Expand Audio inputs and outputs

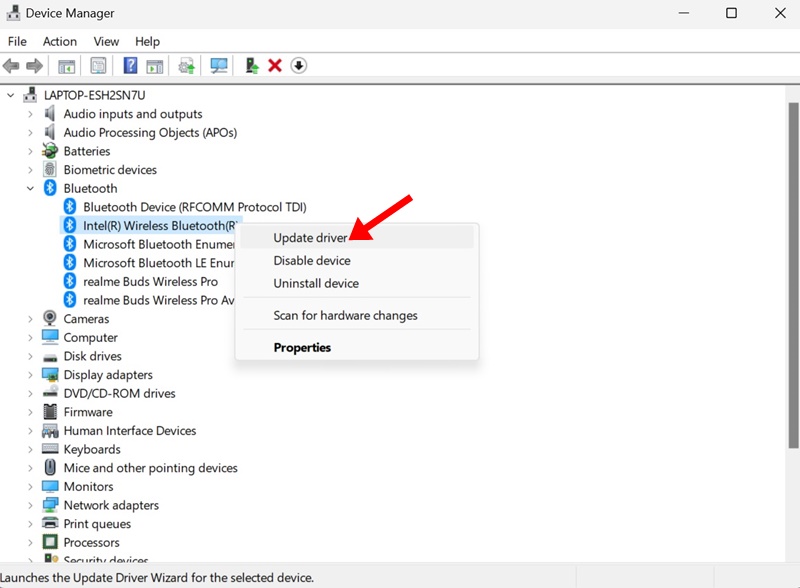click(31, 114)
